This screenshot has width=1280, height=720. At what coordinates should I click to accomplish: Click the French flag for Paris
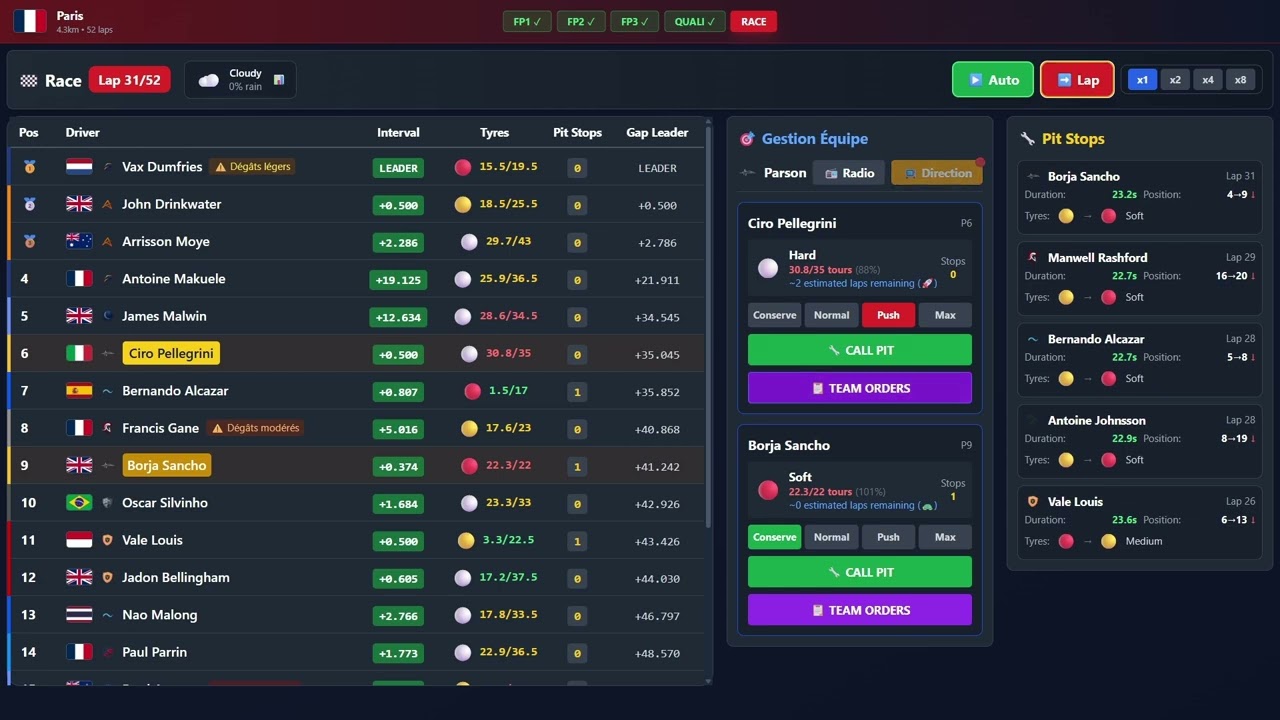30,21
